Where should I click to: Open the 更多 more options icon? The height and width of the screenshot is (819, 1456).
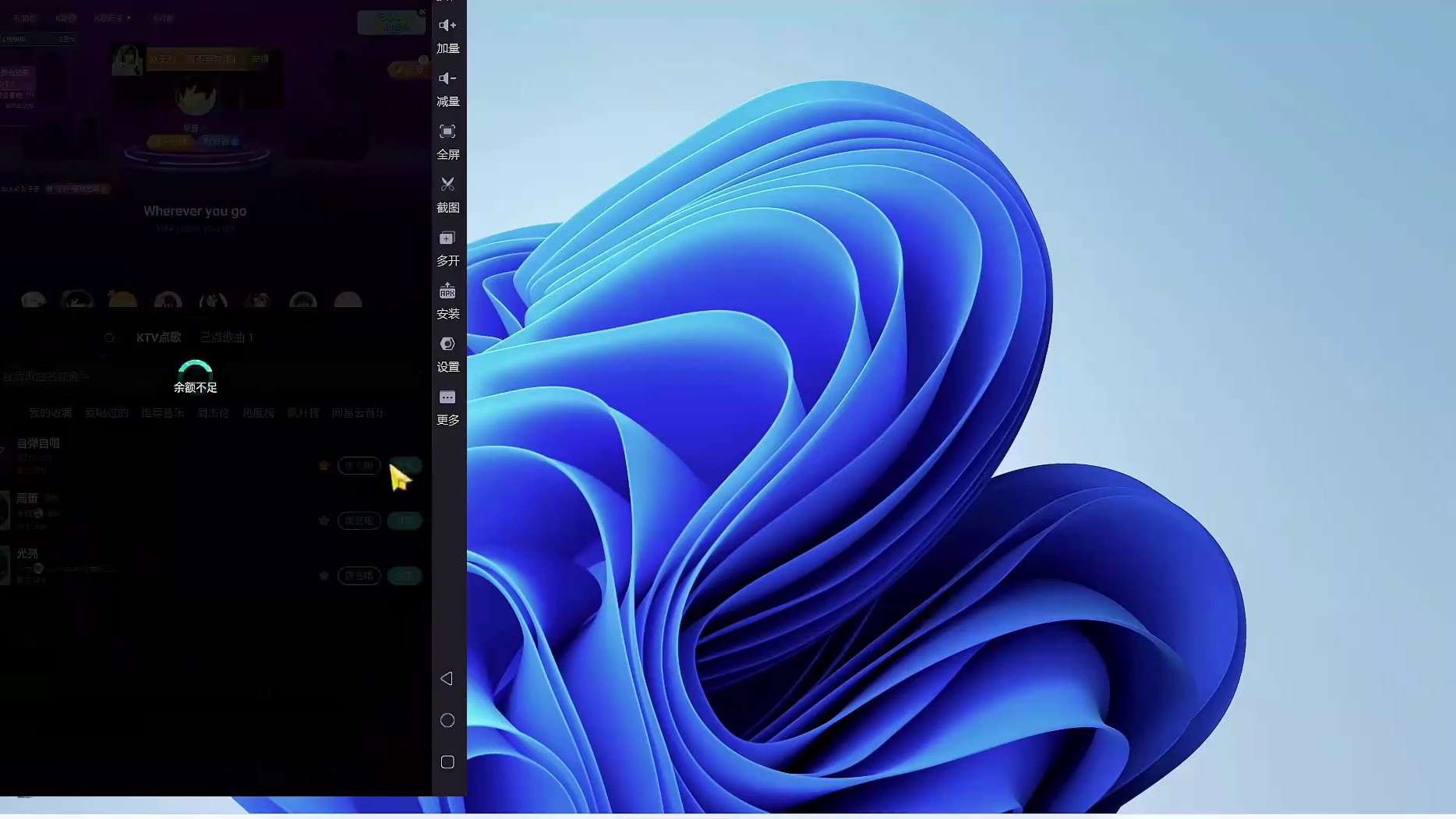447,397
